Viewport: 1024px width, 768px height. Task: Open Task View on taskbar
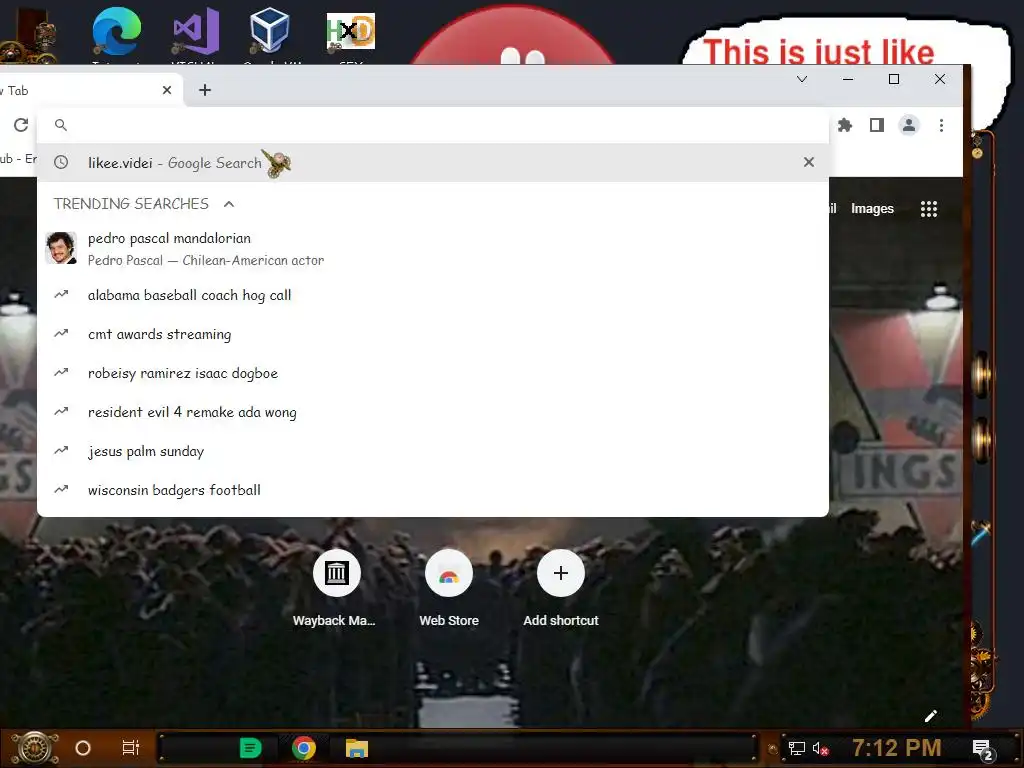tap(131, 748)
